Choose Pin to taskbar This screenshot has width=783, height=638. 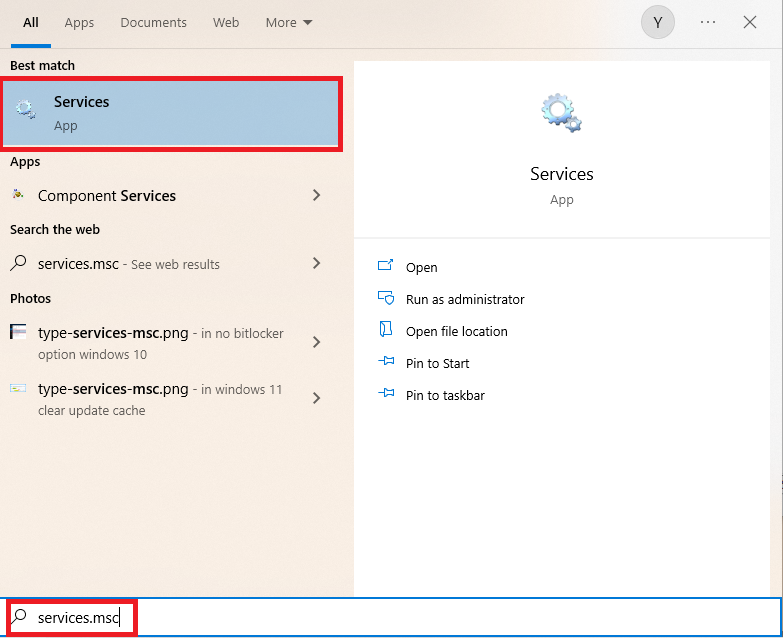coord(445,395)
